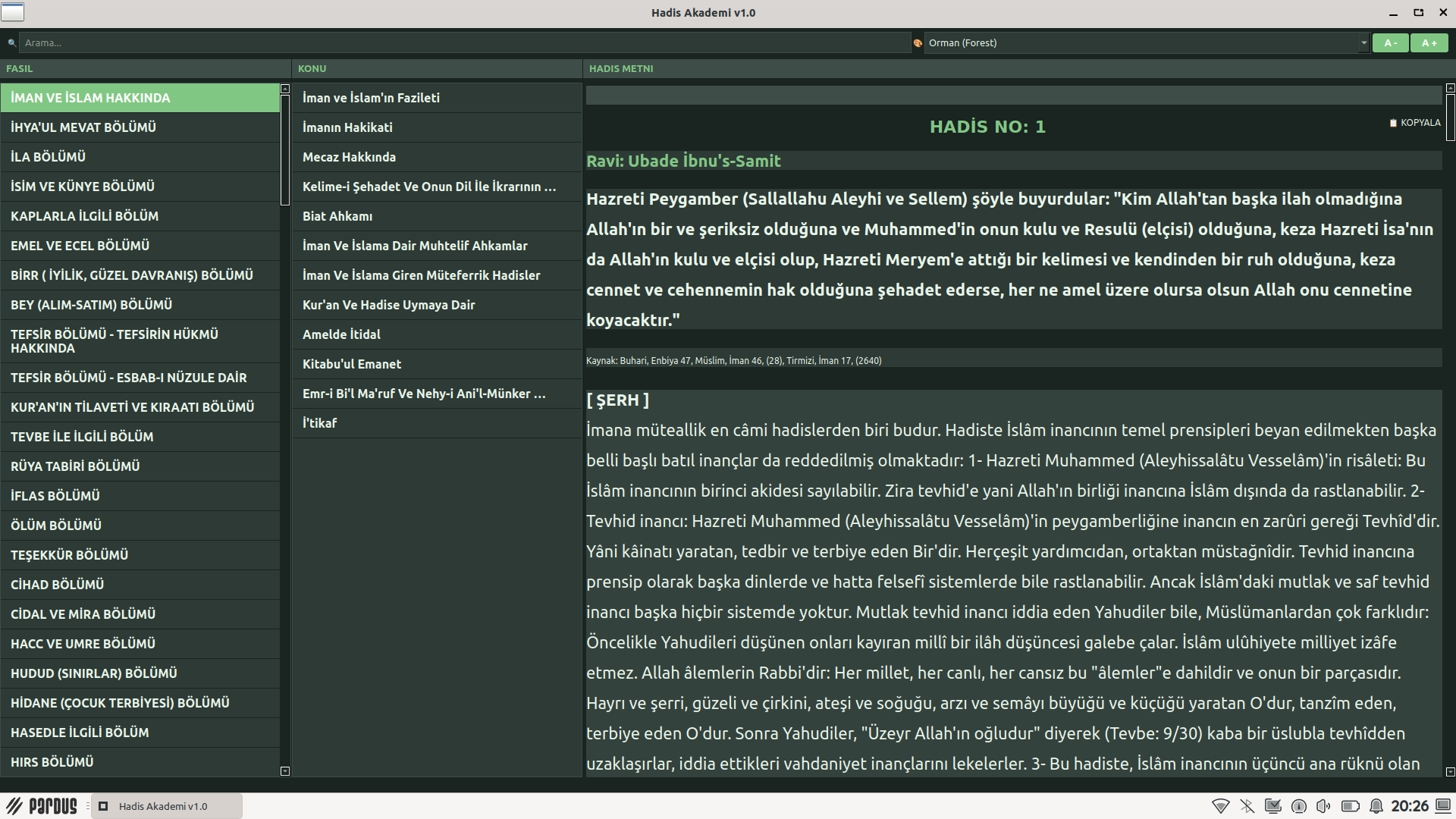The width and height of the screenshot is (1456, 819).
Task: Click the Bluetooth tray icon
Action: tap(1247, 806)
